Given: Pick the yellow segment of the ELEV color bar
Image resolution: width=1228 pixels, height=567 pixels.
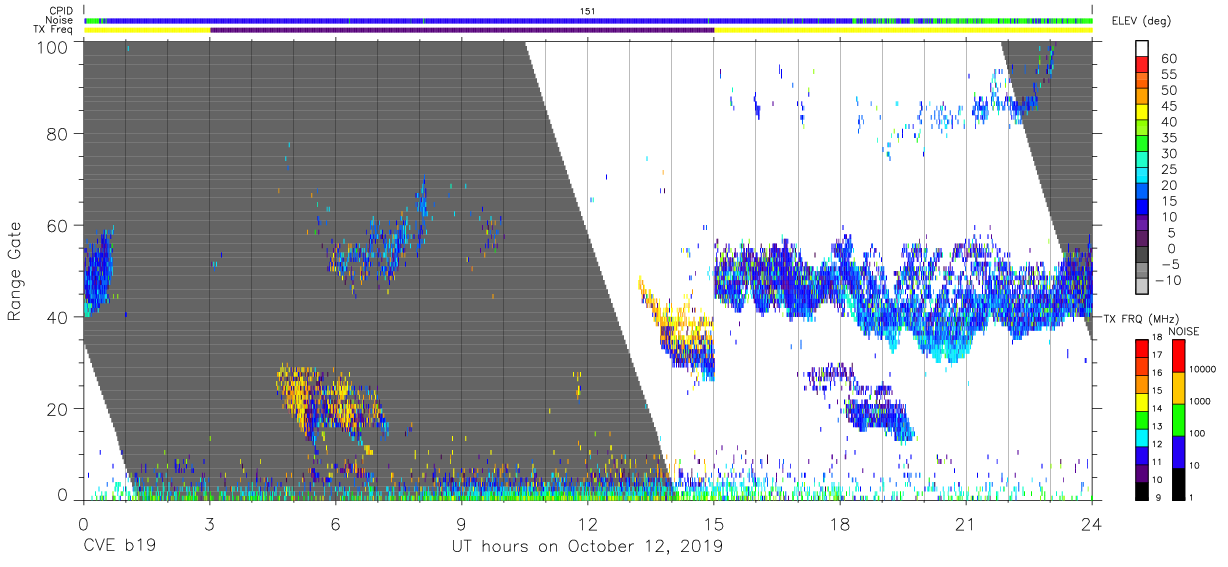Looking at the screenshot, I should click(x=1144, y=113).
